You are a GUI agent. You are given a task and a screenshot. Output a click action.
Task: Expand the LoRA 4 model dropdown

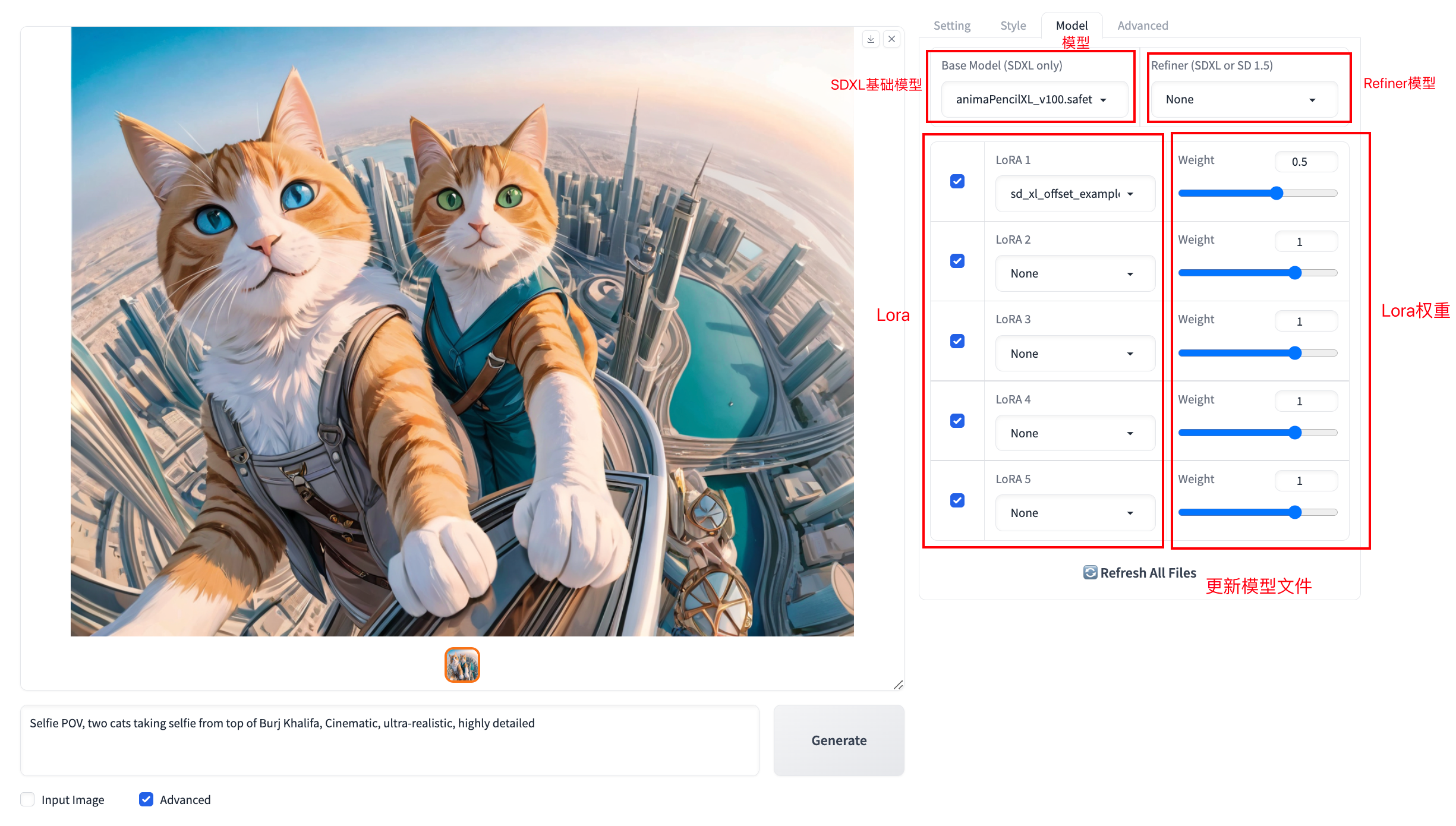1074,433
